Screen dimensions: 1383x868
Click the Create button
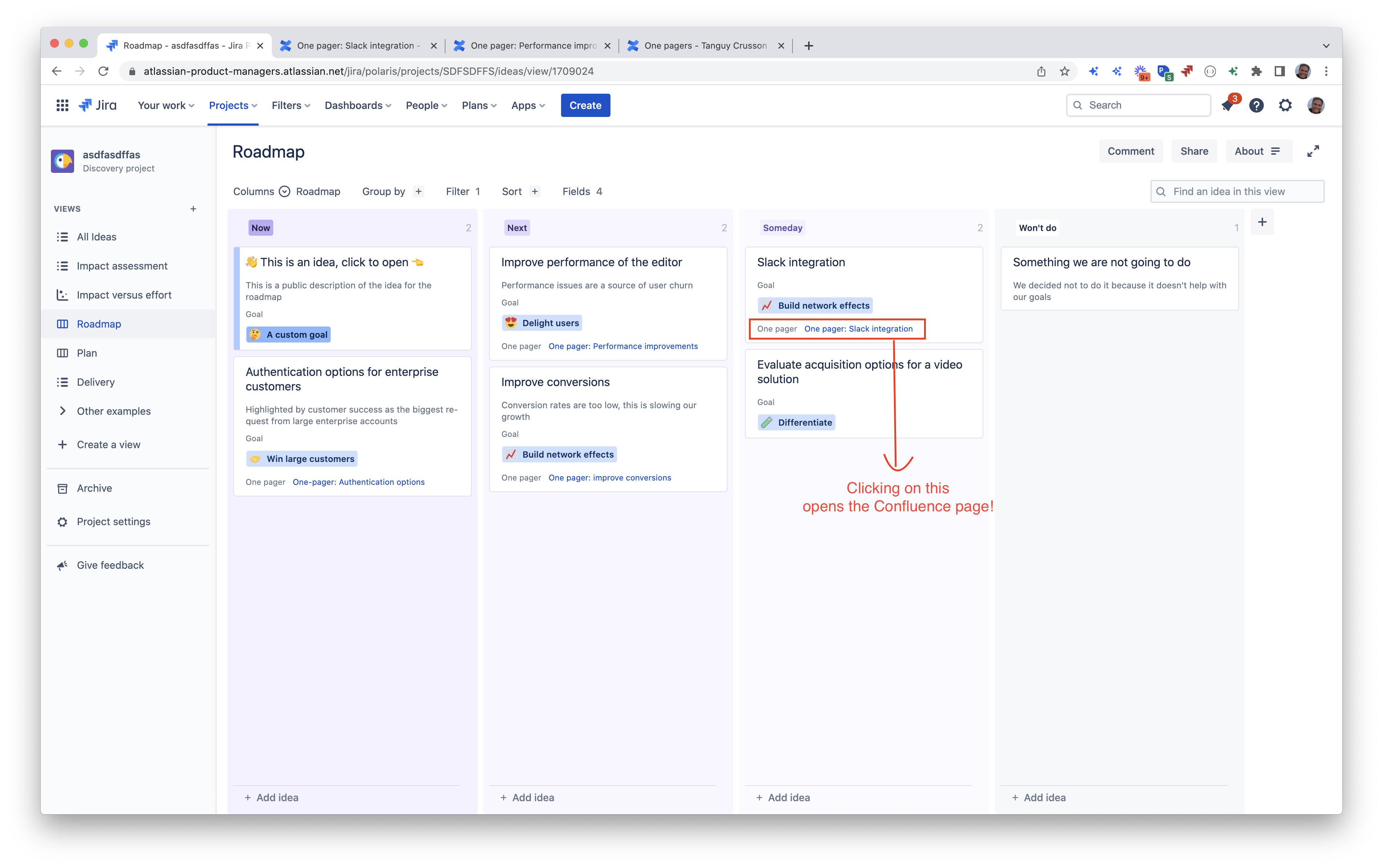pos(585,105)
